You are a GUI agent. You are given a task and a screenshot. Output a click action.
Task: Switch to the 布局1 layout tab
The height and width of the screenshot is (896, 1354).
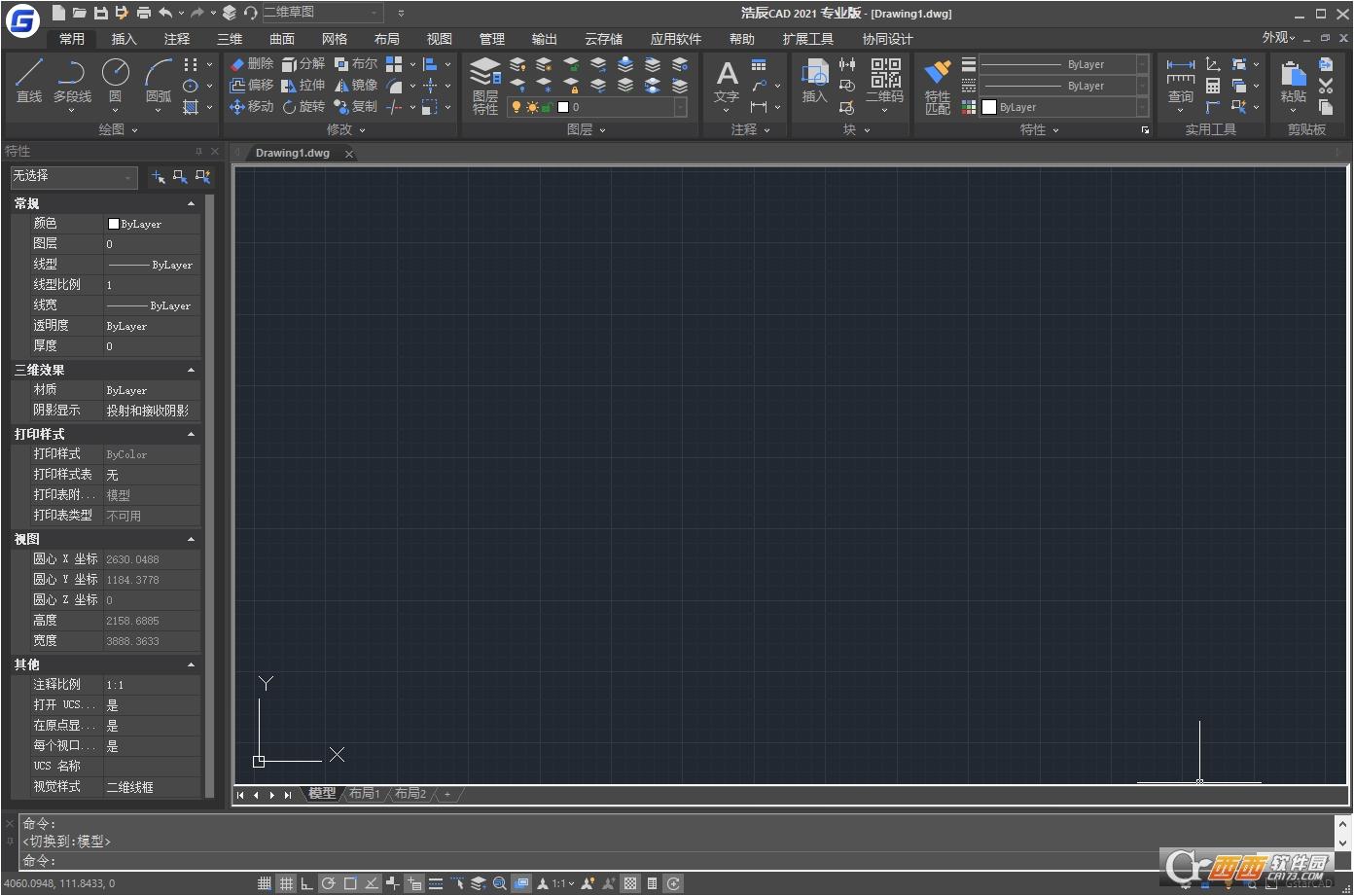pos(365,794)
